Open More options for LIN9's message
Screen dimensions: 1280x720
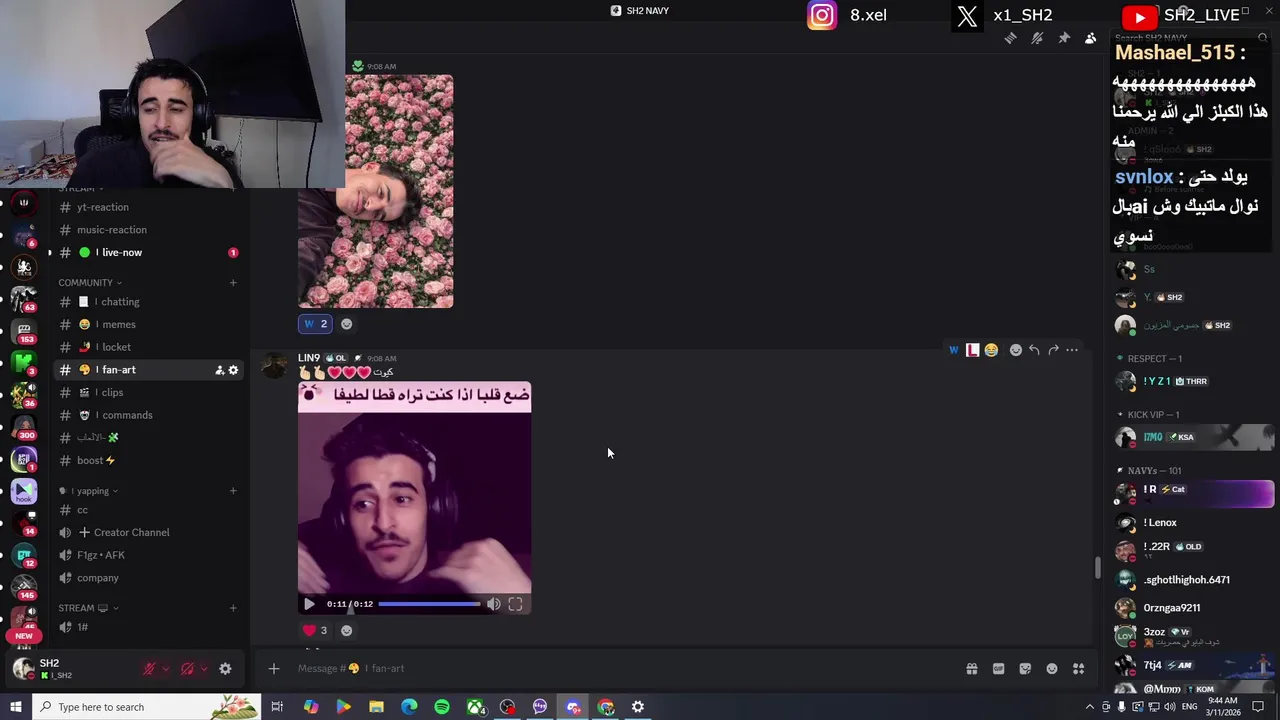(x=1072, y=350)
